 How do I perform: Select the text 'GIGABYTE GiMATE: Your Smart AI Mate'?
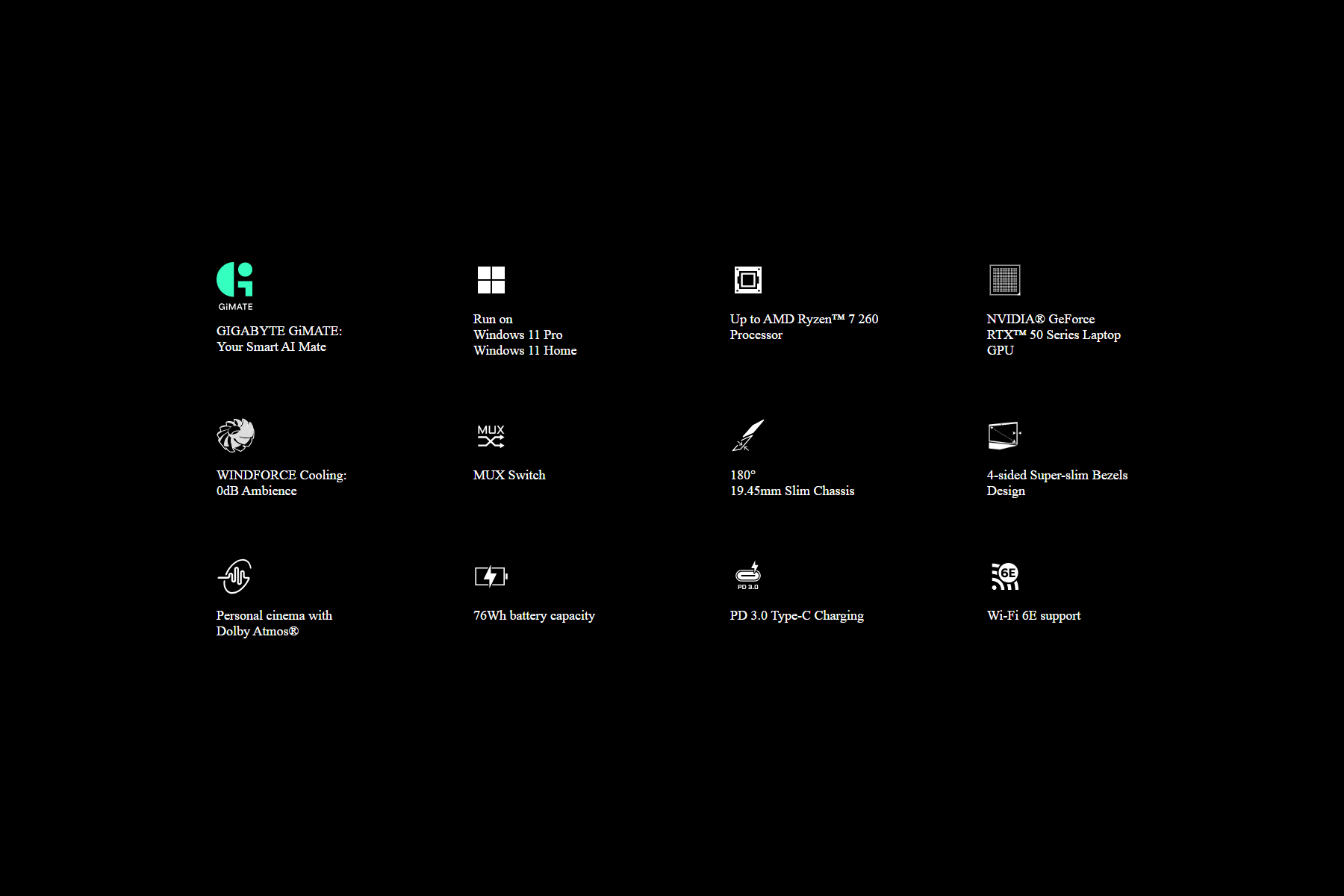tap(279, 339)
